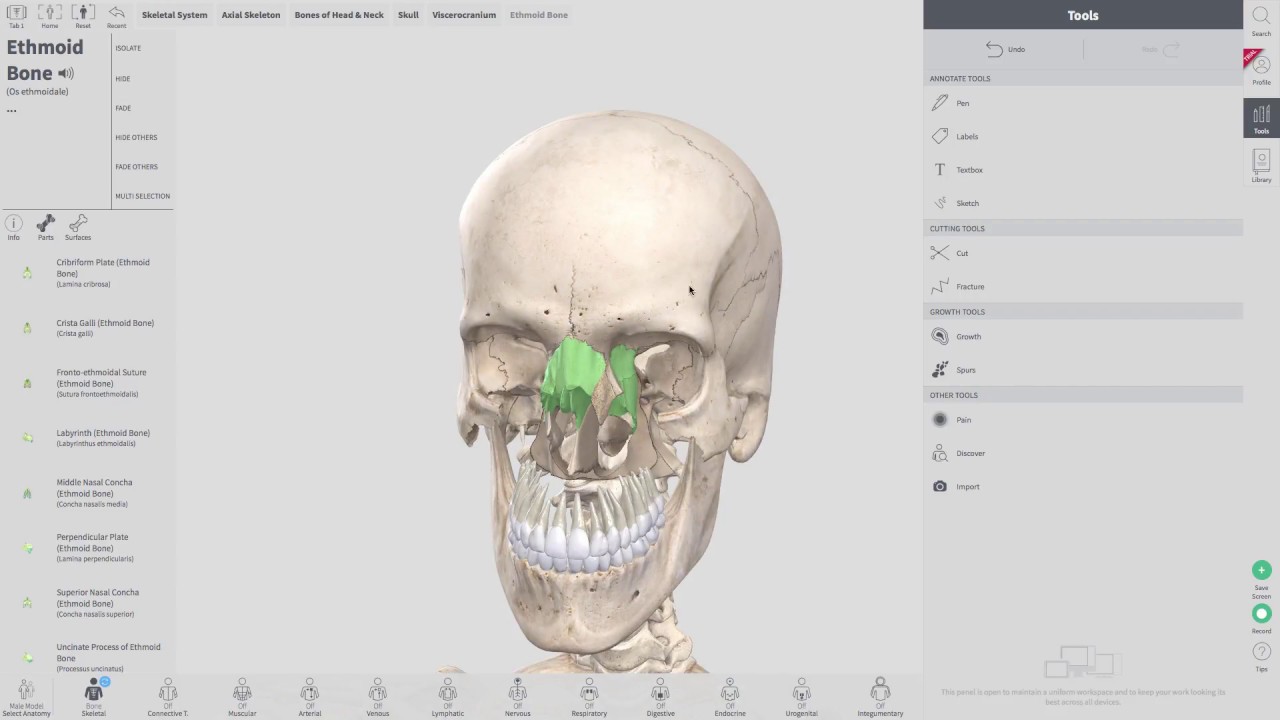Viewport: 1280px width, 720px height.
Task: Toggle the Integumentary system layer
Action: click(880, 697)
